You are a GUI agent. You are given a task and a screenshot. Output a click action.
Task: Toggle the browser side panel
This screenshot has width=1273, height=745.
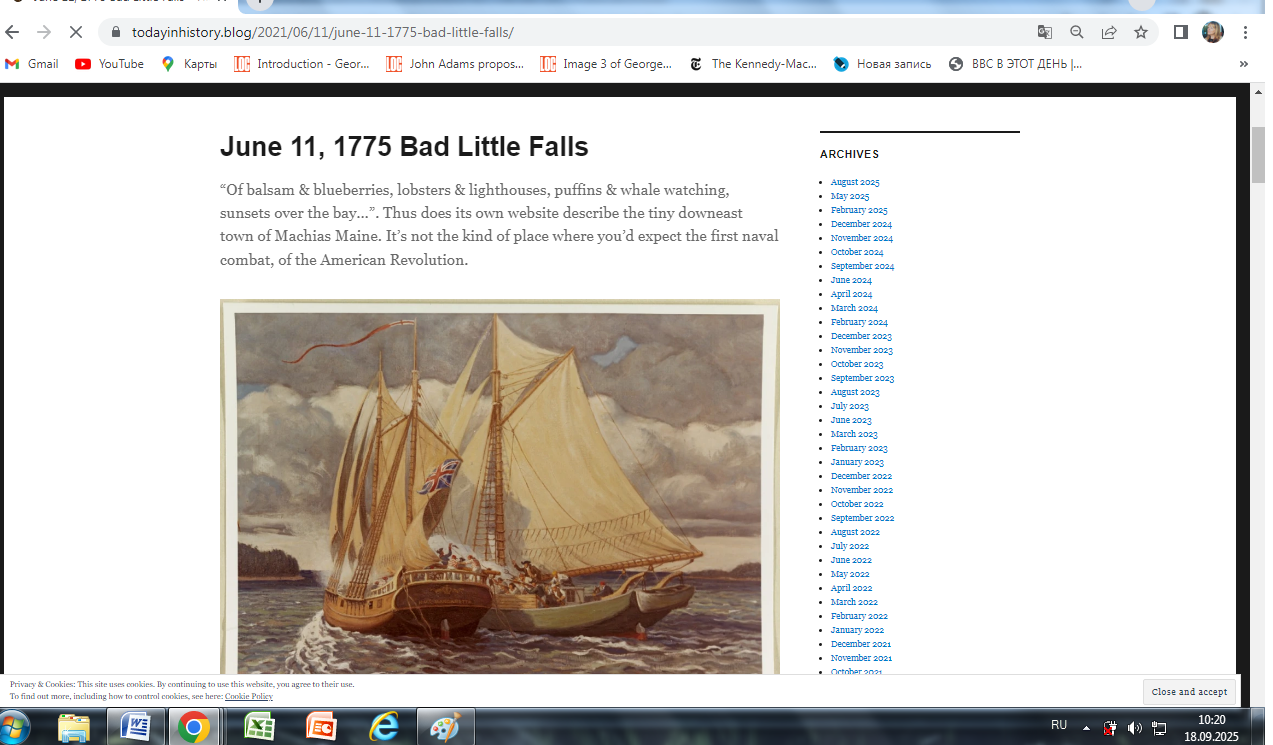click(x=1181, y=32)
